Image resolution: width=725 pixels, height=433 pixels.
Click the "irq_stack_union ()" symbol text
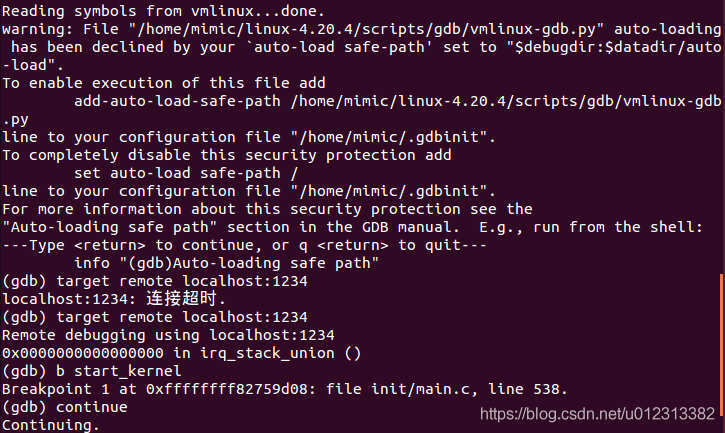coord(280,353)
